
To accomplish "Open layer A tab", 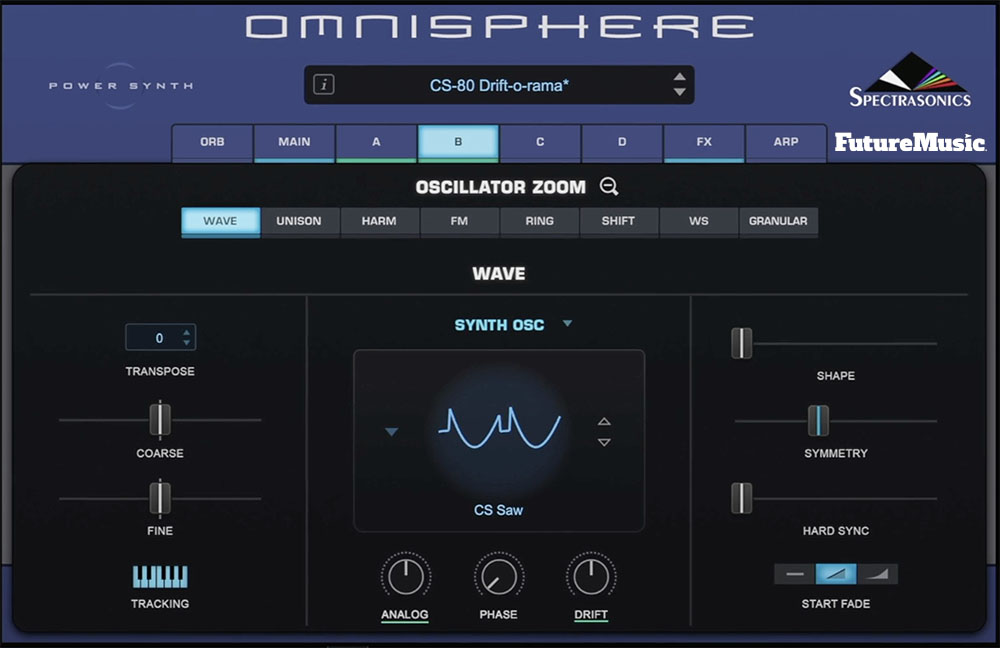I will tap(376, 142).
